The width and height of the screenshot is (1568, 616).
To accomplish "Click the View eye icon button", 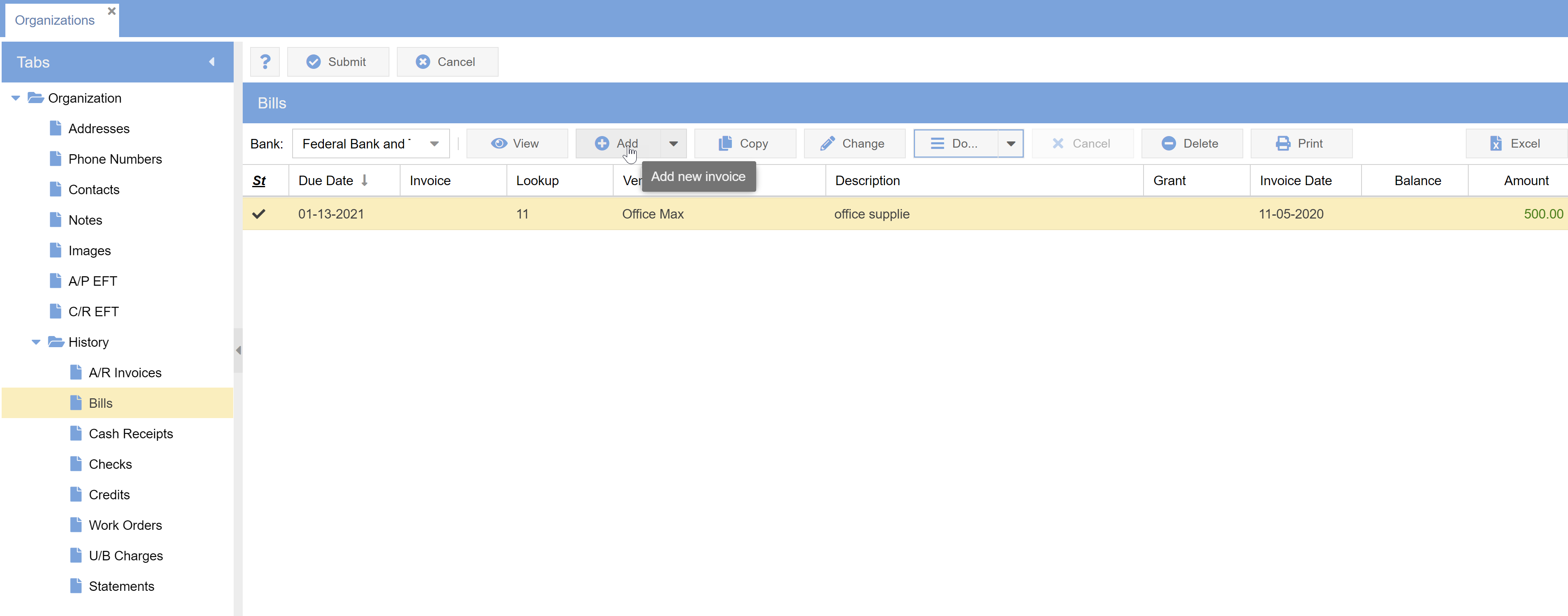I will (x=516, y=143).
